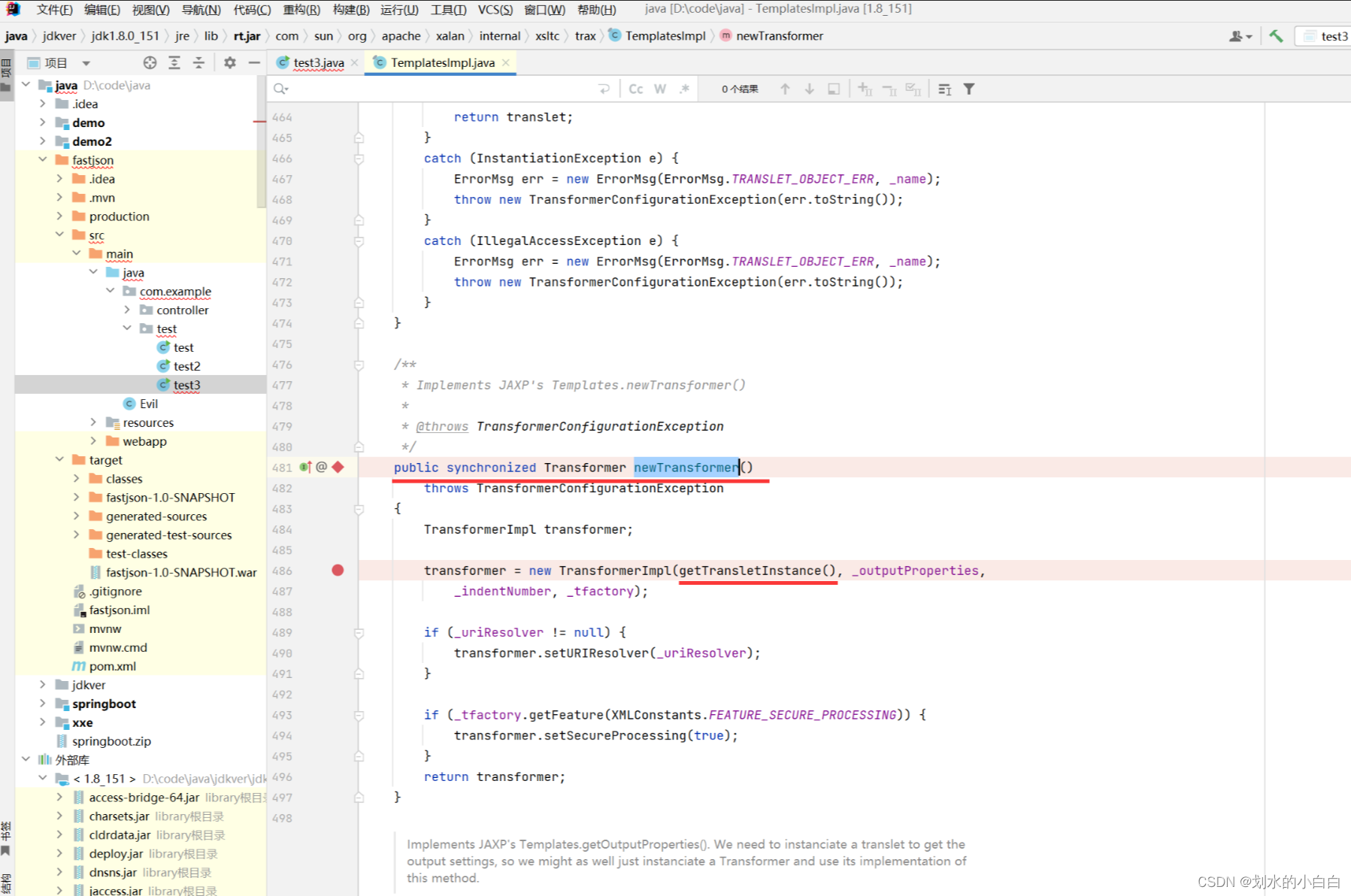Toggle the W whole words option
1351x896 pixels.
[x=660, y=89]
